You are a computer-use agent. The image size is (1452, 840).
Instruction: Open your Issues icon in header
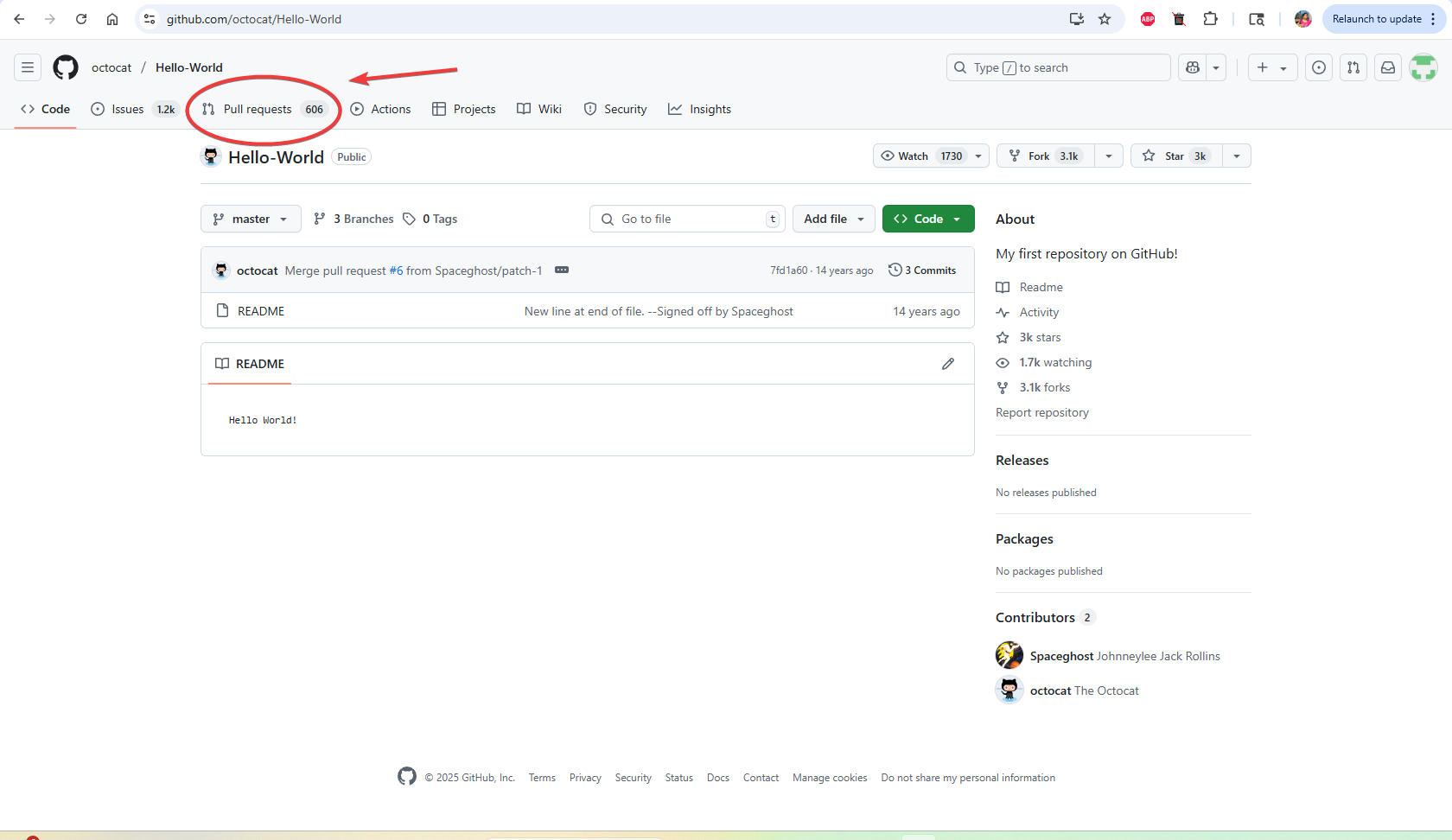click(x=1319, y=67)
